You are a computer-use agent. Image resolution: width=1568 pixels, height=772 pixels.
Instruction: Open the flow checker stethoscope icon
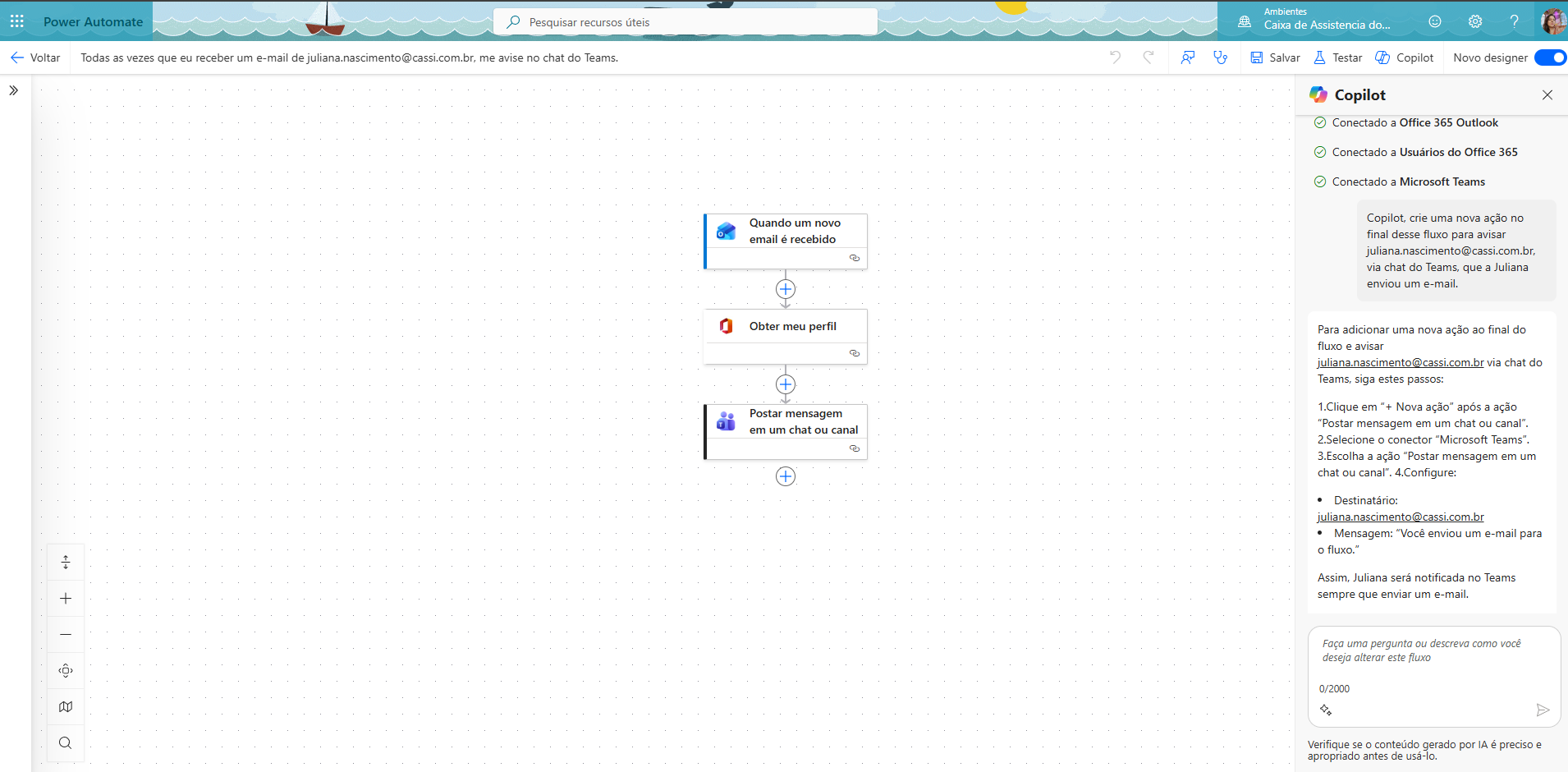click(x=1221, y=57)
